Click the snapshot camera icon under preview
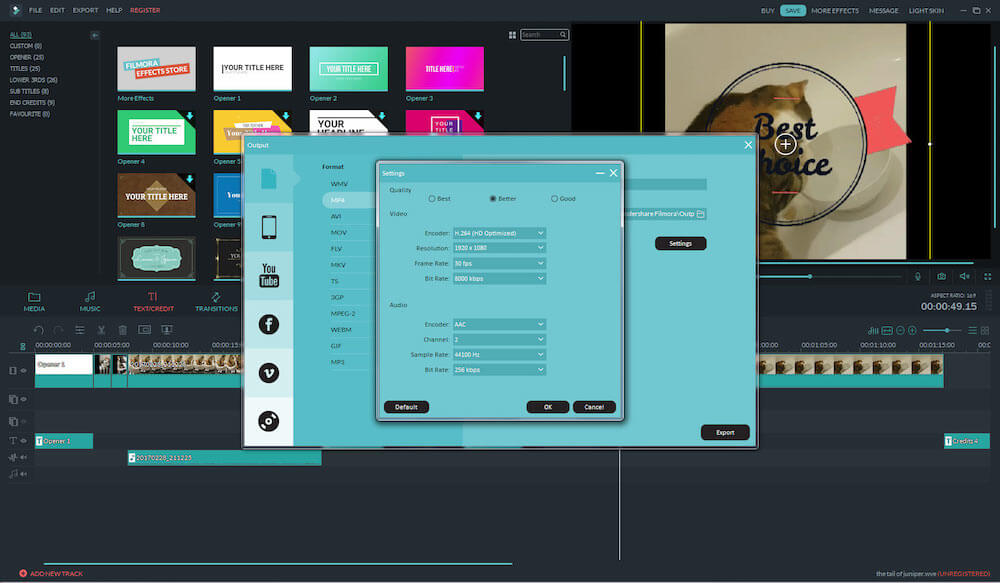1000x583 pixels. (x=941, y=276)
